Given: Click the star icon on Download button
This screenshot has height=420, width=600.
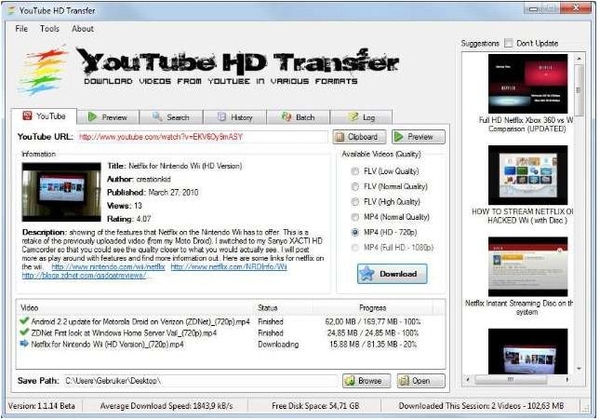Looking at the screenshot, I should tap(367, 274).
